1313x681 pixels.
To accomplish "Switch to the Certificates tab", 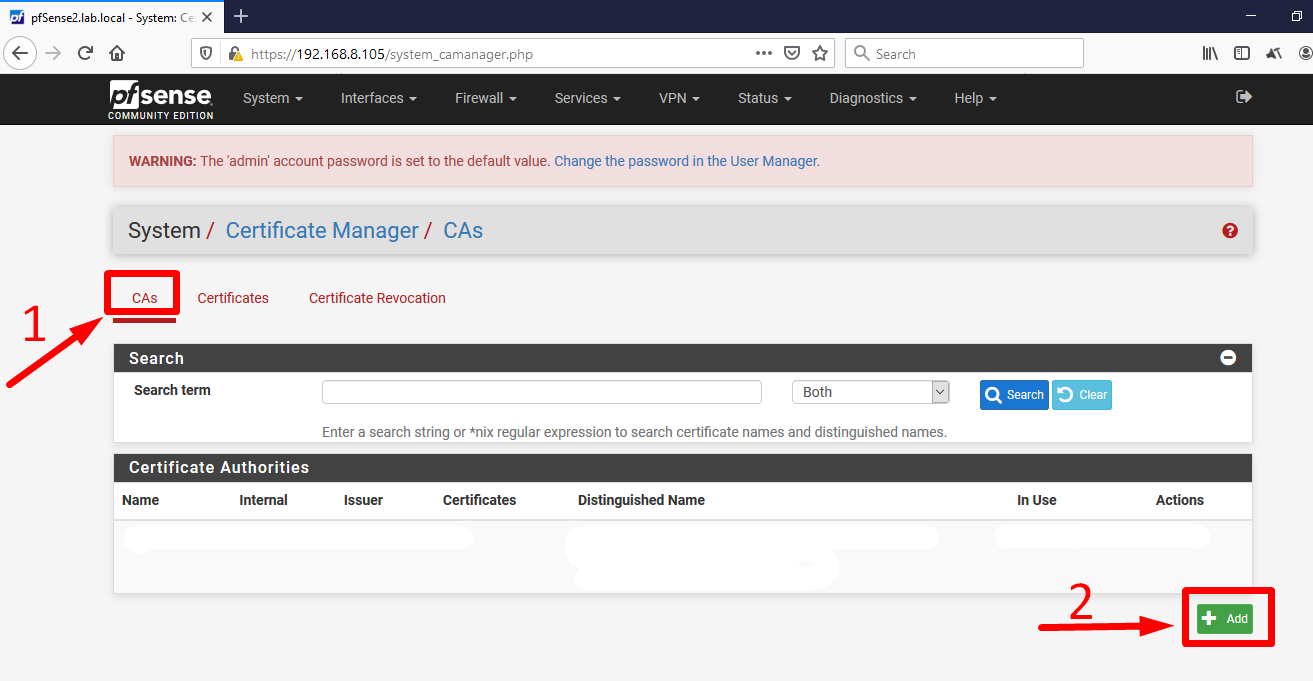I will (x=233, y=298).
